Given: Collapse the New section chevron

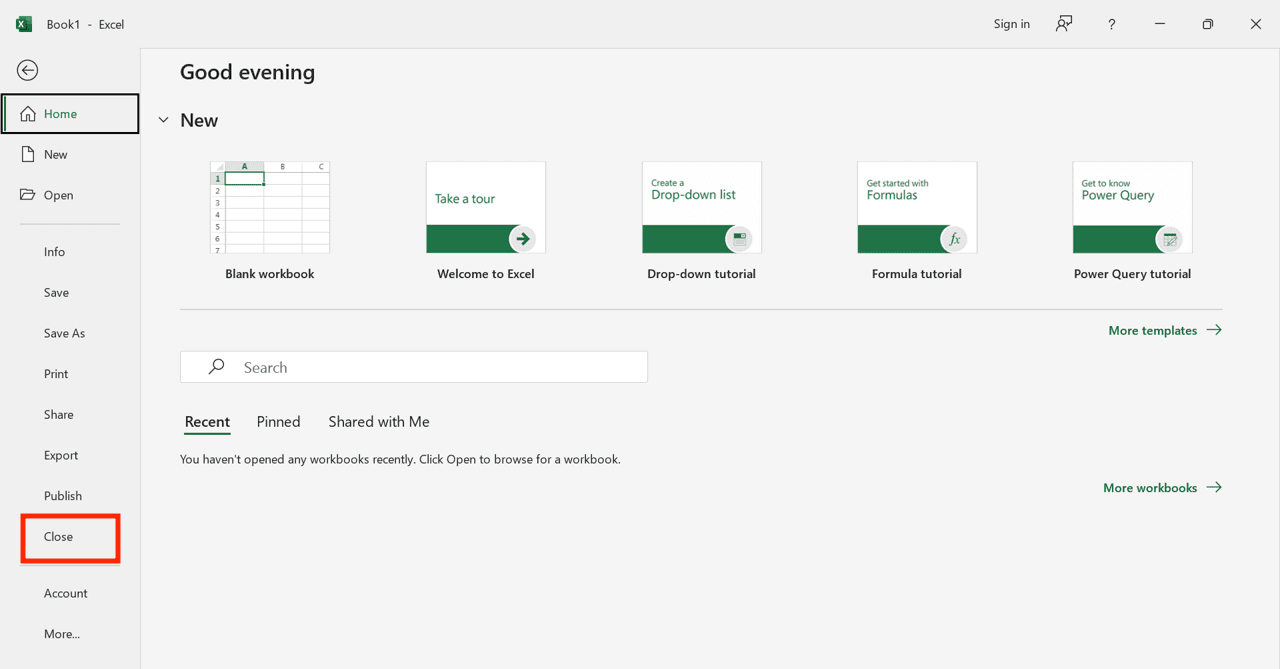Looking at the screenshot, I should (x=164, y=121).
